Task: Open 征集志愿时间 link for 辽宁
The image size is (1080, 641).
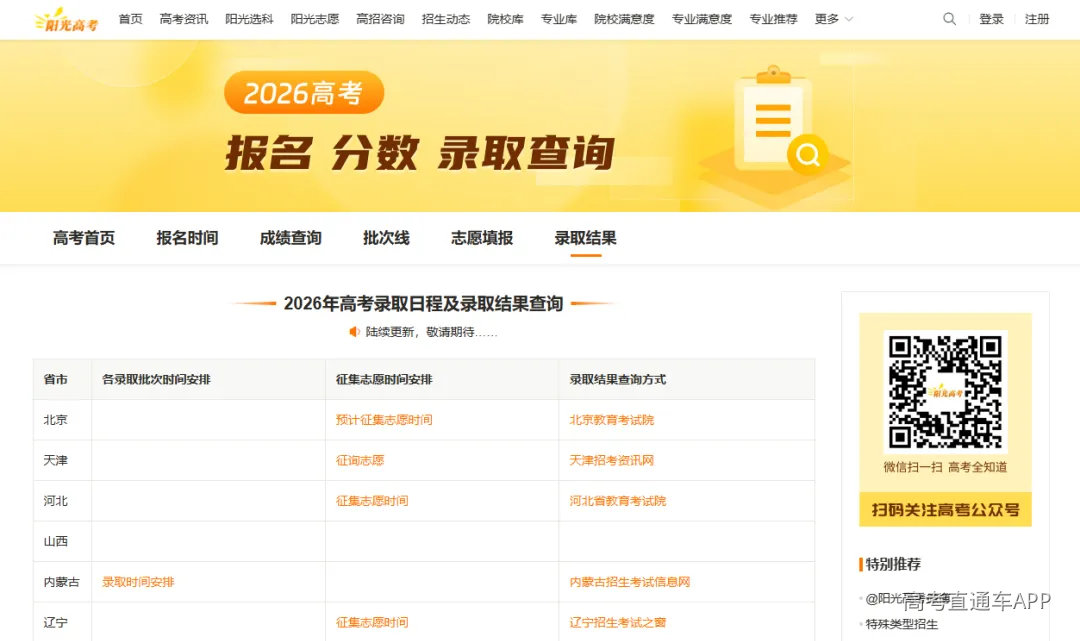Action: [372, 623]
